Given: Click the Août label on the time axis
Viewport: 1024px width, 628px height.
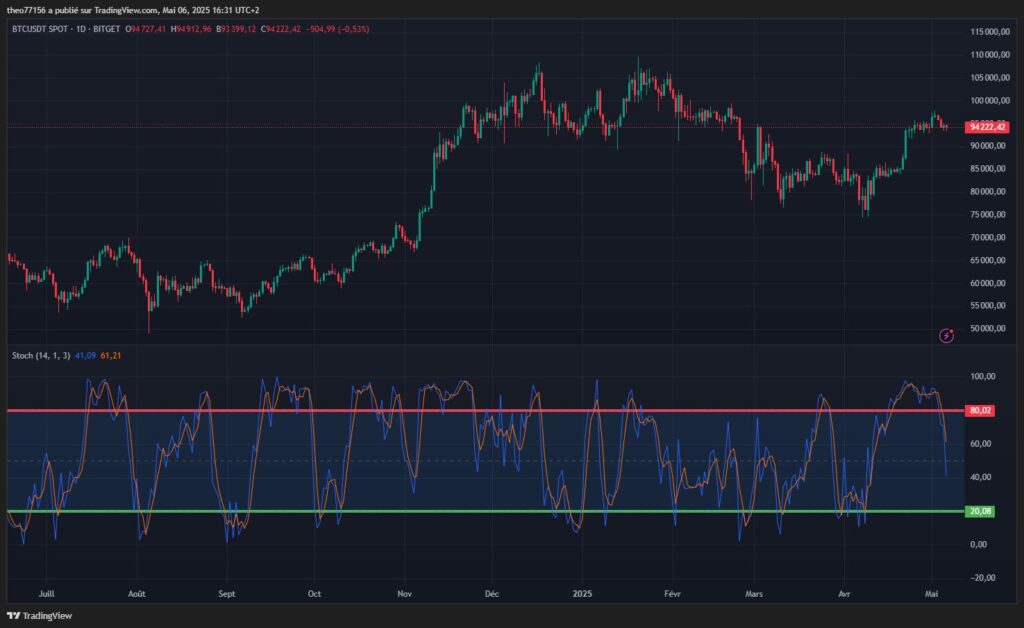Looking at the screenshot, I should [137, 592].
